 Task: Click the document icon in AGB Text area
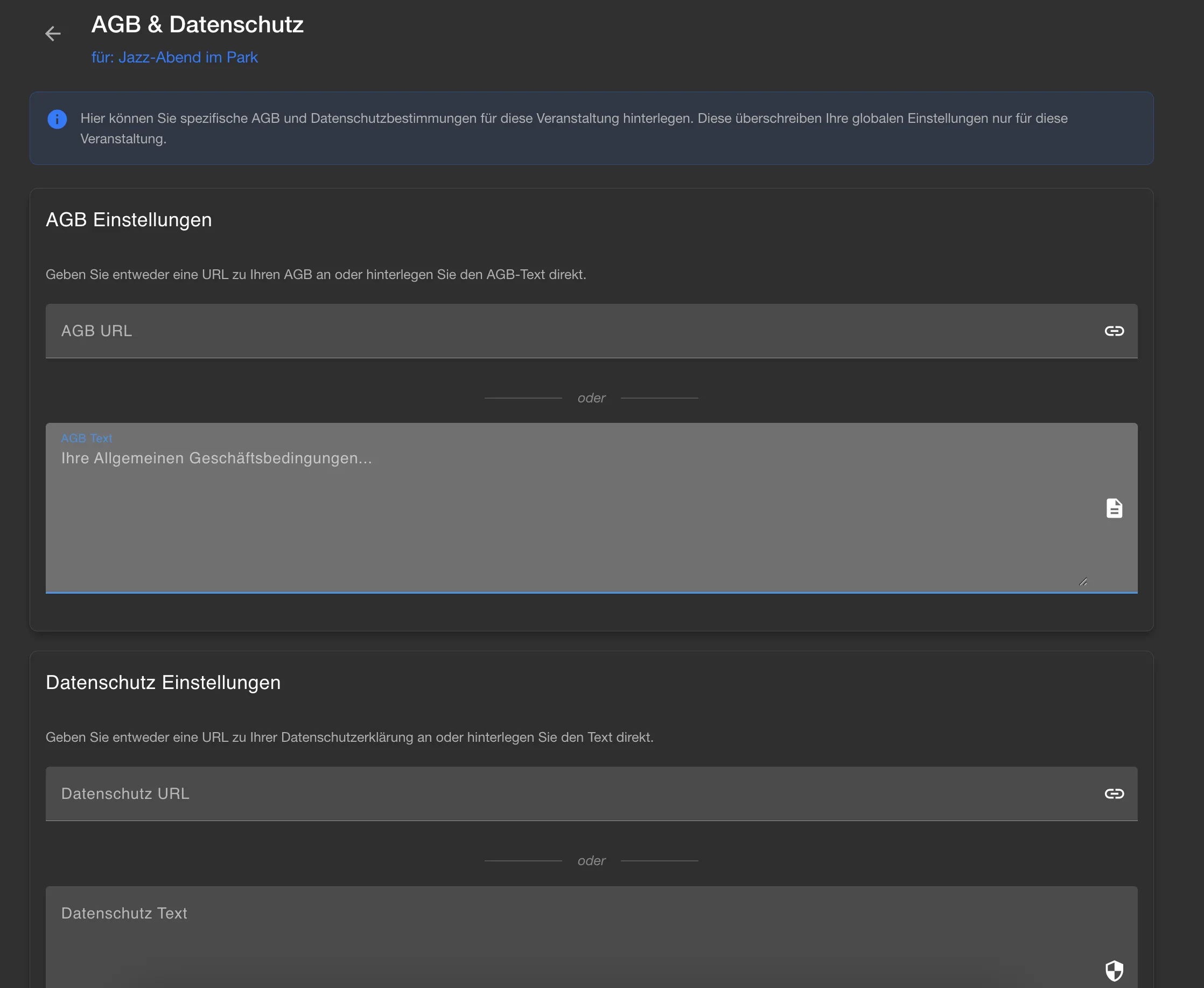point(1114,508)
